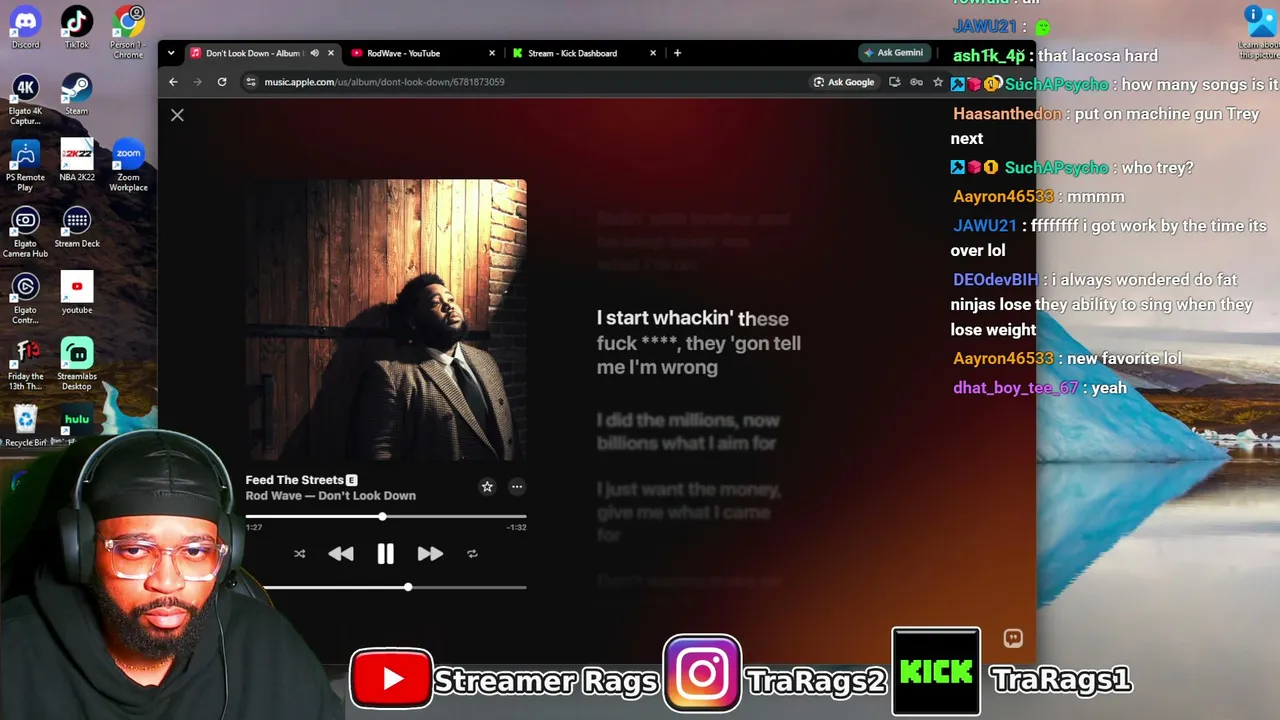Click the browser forward arrow
The image size is (1280, 720).
197,82
